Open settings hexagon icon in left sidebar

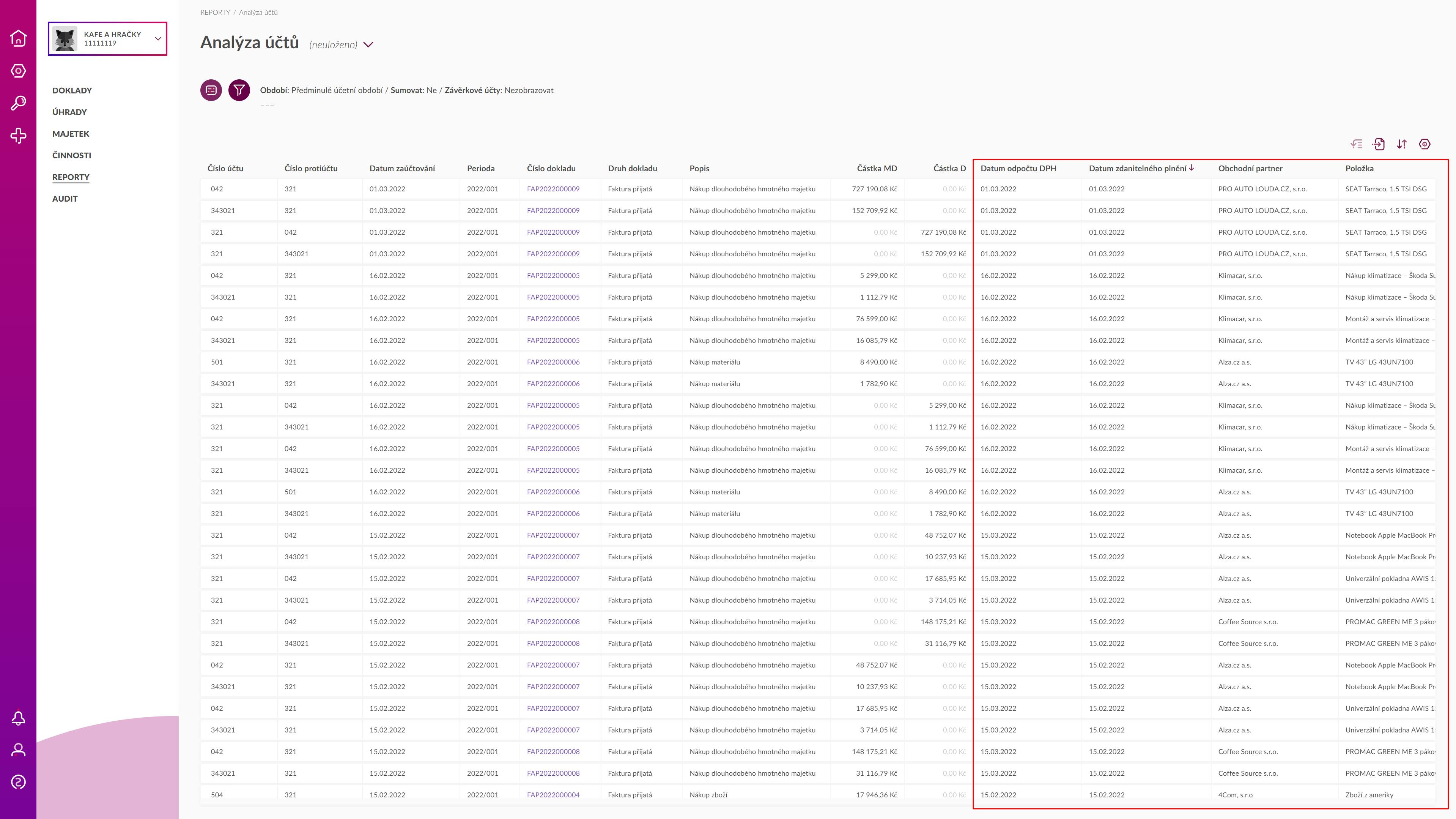tap(18, 71)
